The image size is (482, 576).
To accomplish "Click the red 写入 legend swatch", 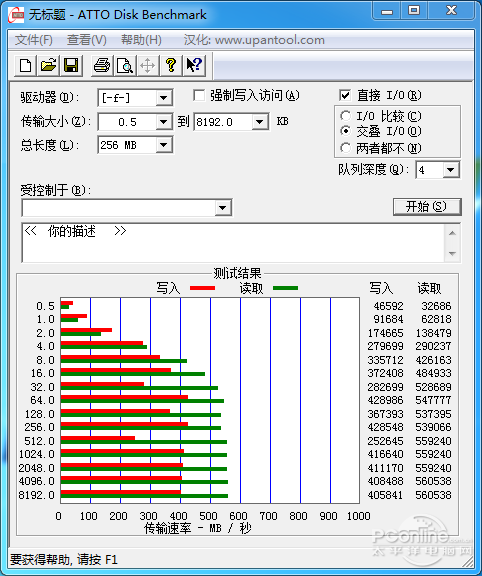I will click(x=202, y=288).
